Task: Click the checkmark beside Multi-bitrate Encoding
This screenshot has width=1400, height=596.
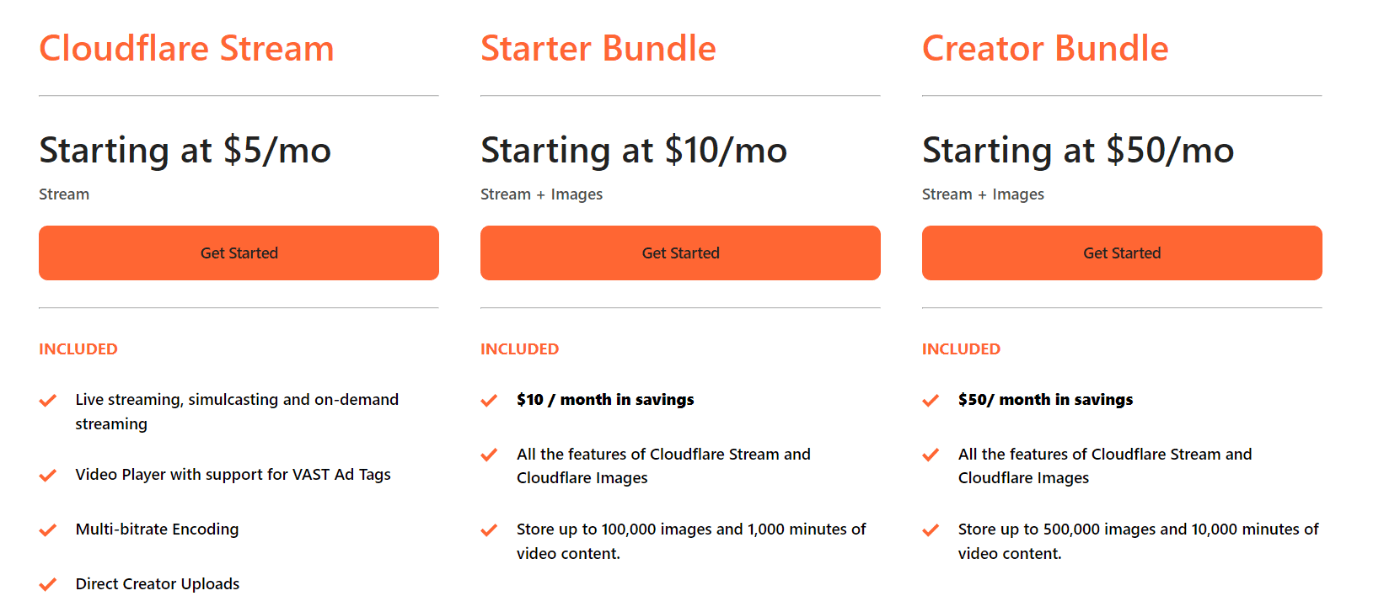Action: pyautogui.click(x=47, y=529)
